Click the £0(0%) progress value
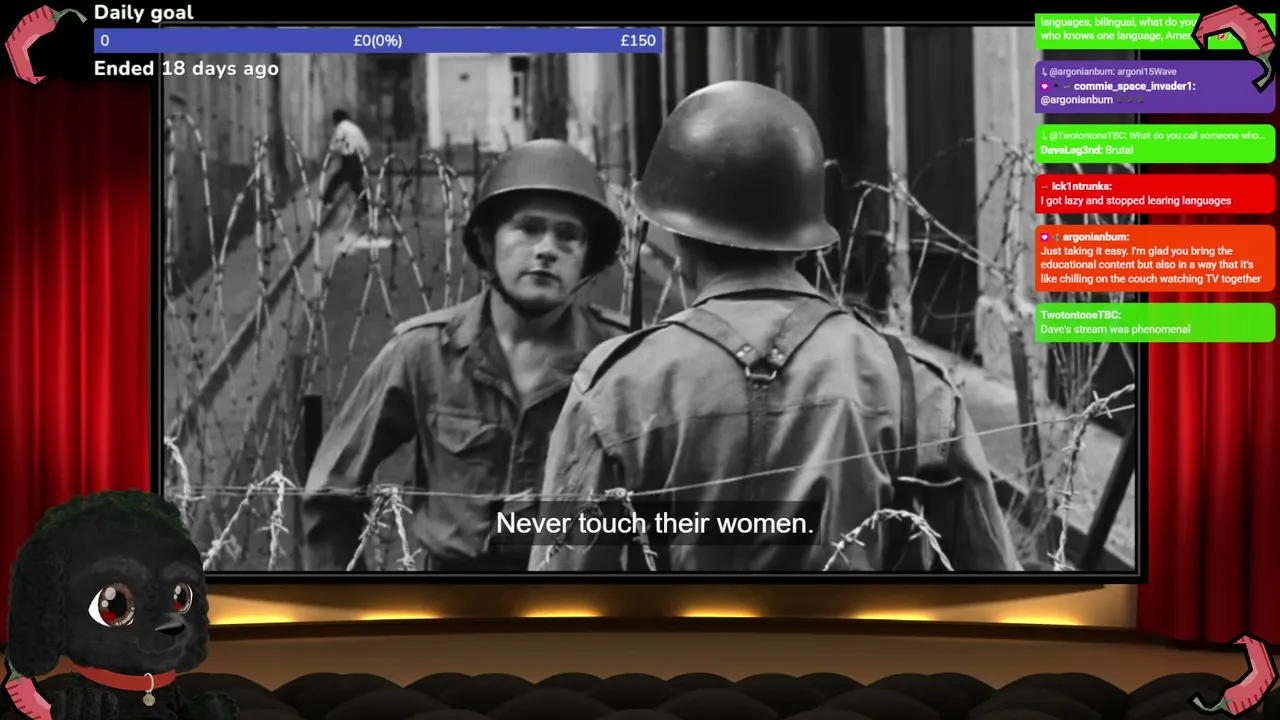 (377, 41)
